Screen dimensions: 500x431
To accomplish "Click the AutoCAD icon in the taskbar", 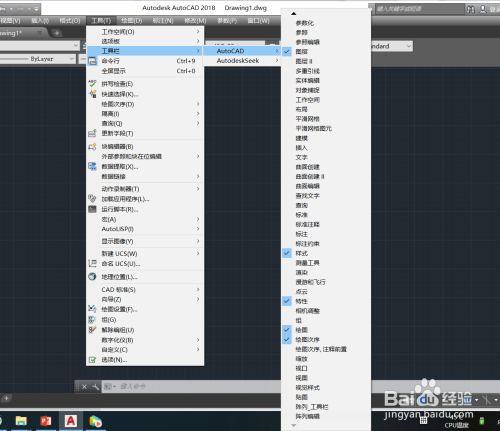I will tap(71, 421).
